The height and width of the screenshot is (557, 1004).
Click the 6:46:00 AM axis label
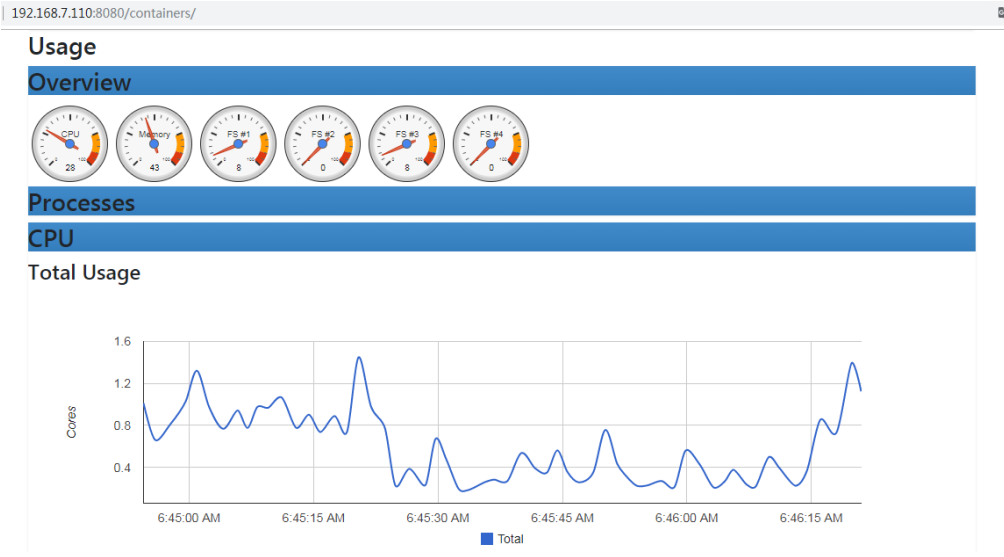[x=686, y=518]
